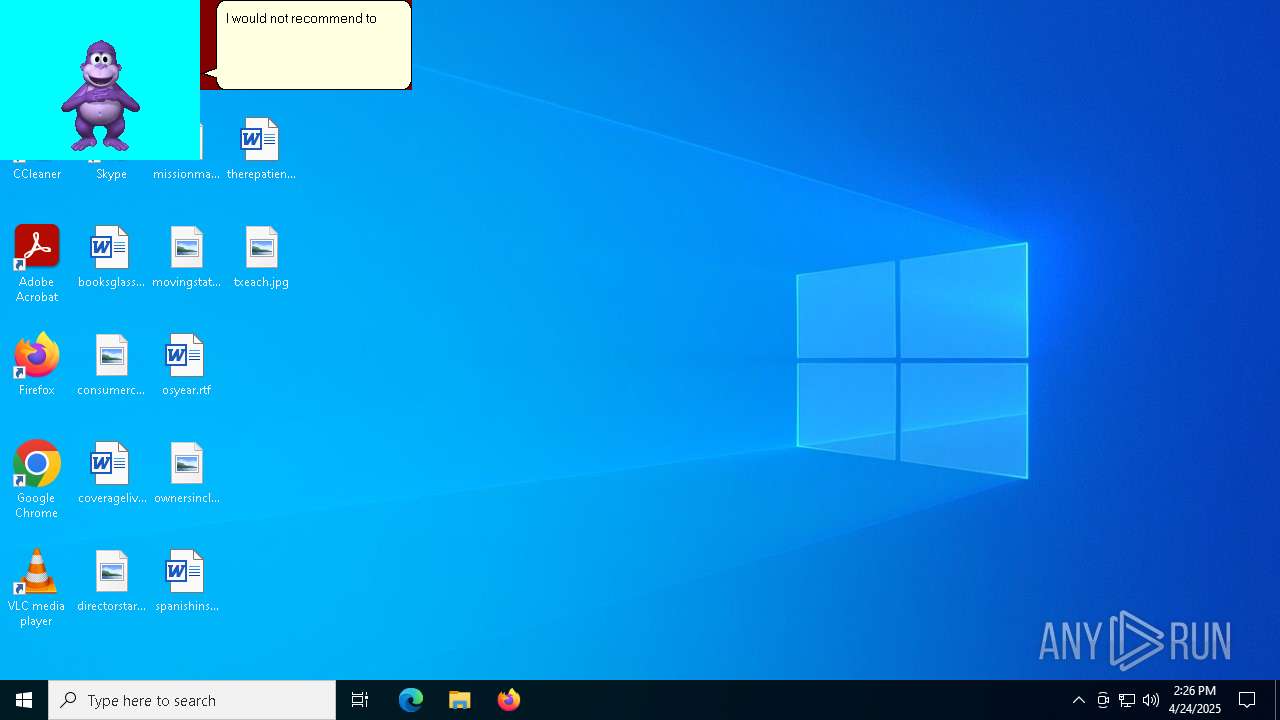This screenshot has height=720, width=1280.
Task: Click the purple Bonzi Buddy gorilla character
Action: tap(100, 96)
